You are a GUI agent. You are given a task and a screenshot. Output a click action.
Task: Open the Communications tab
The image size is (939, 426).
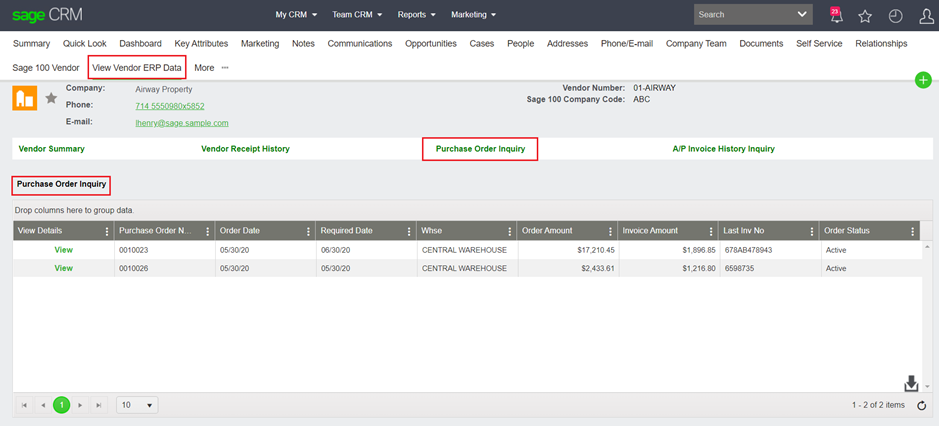click(x=360, y=43)
